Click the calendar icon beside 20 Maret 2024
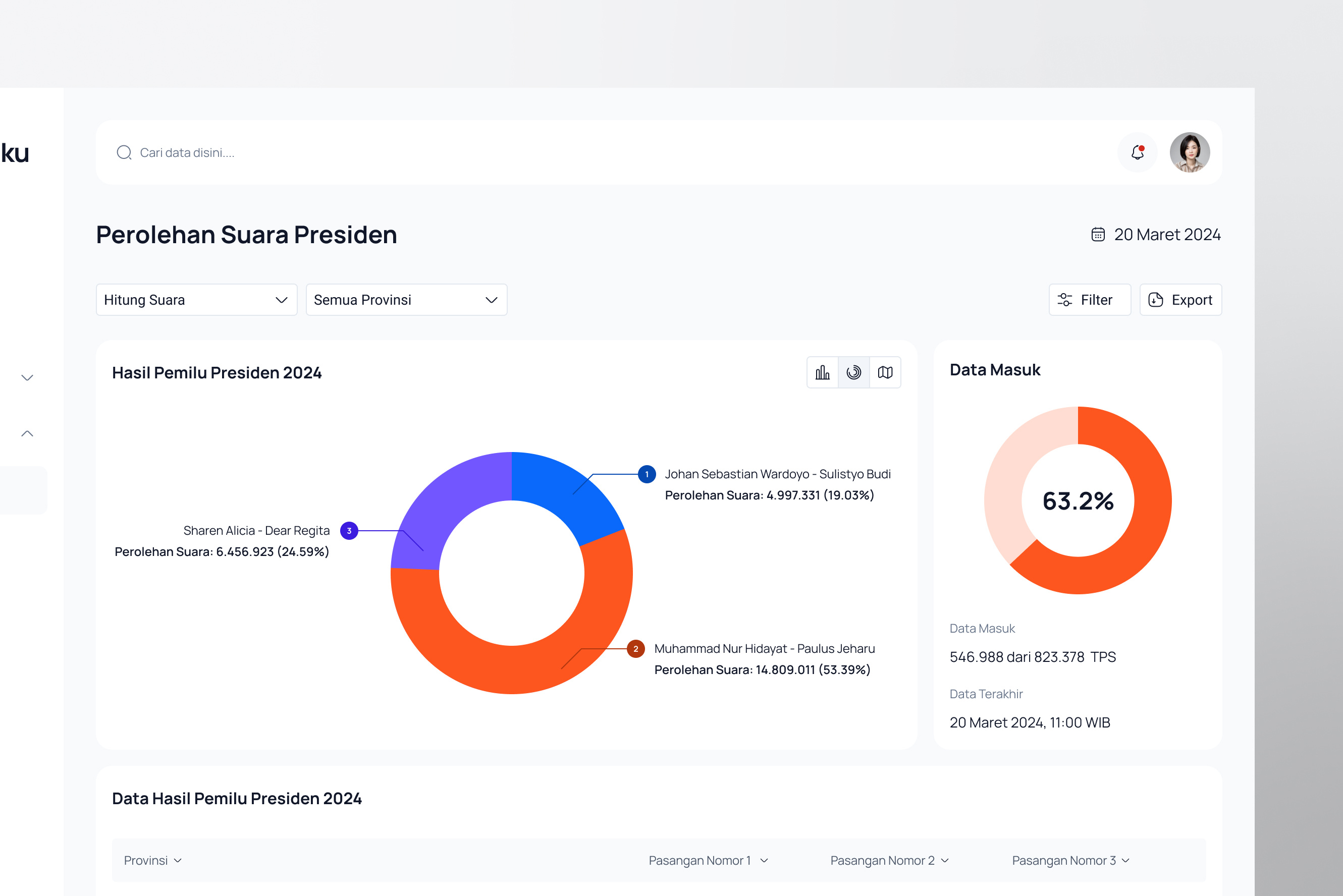Viewport: 1343px width, 896px height. (x=1097, y=234)
